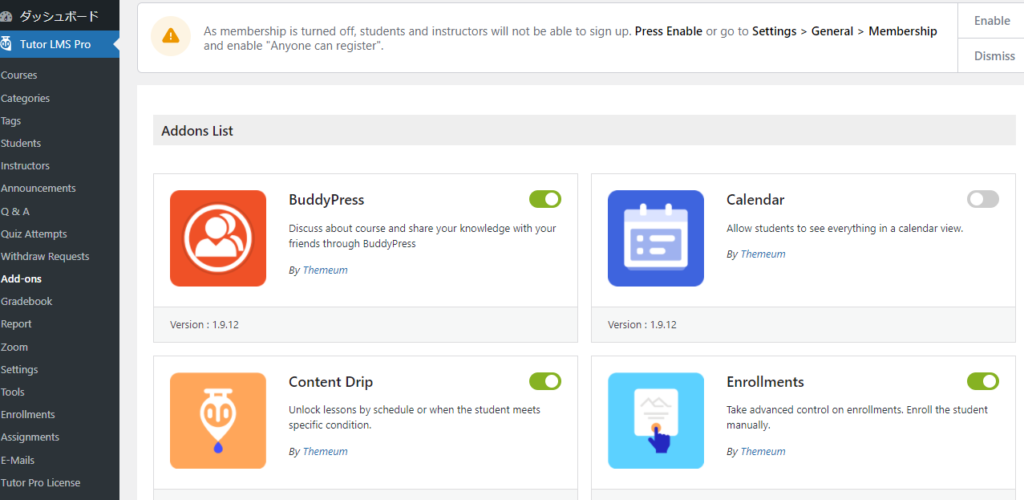Image resolution: width=1024 pixels, height=500 pixels.
Task: Click the Enable button in notice
Action: [991, 21]
